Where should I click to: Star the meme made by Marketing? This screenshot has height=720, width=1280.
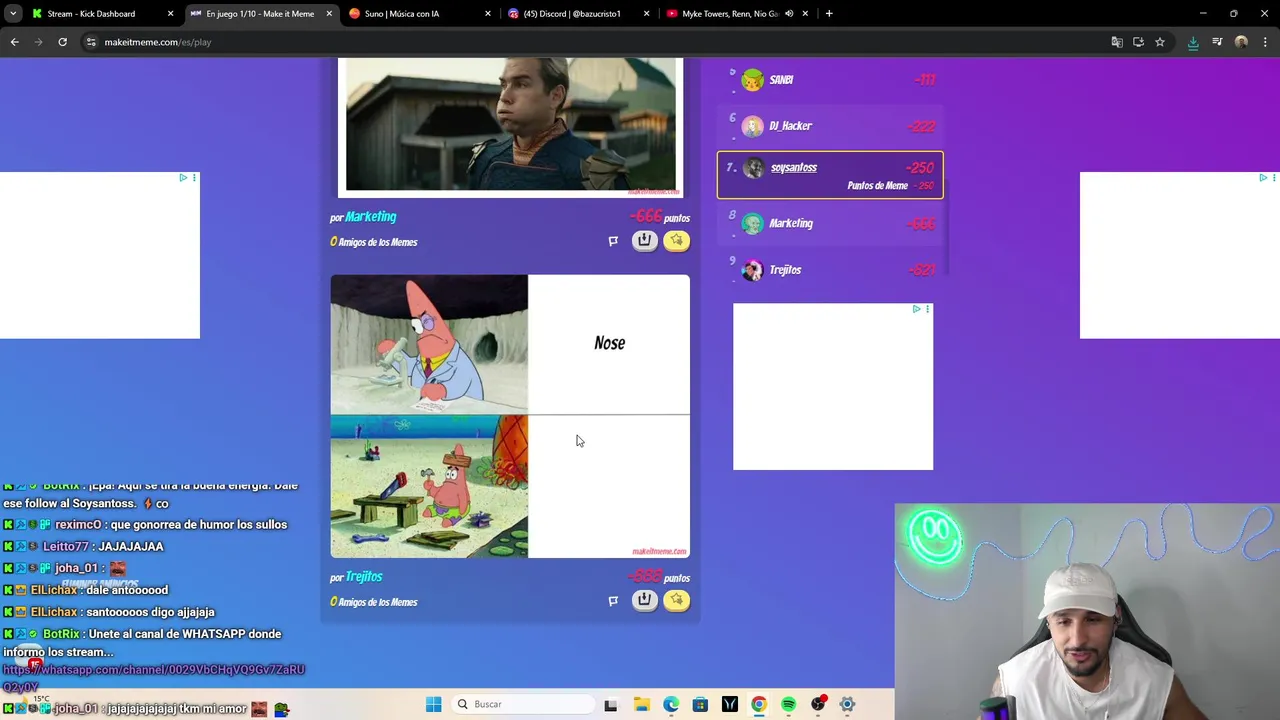tap(676, 240)
